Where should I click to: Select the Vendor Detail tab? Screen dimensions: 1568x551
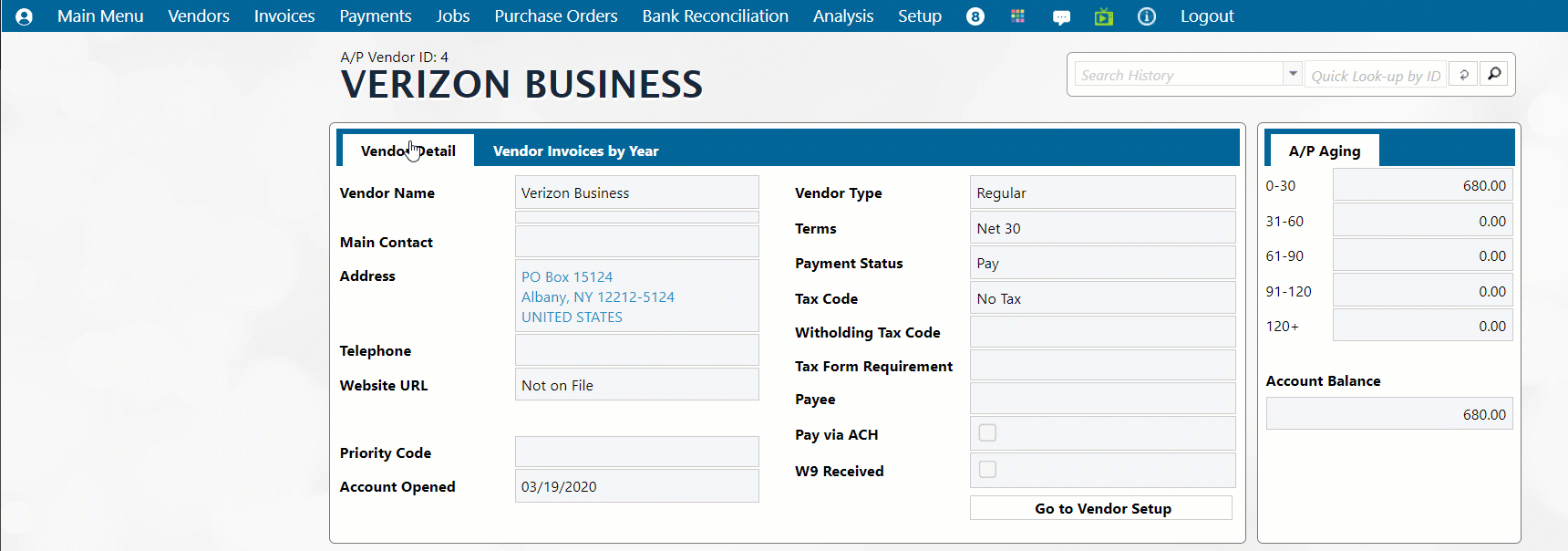tap(408, 151)
